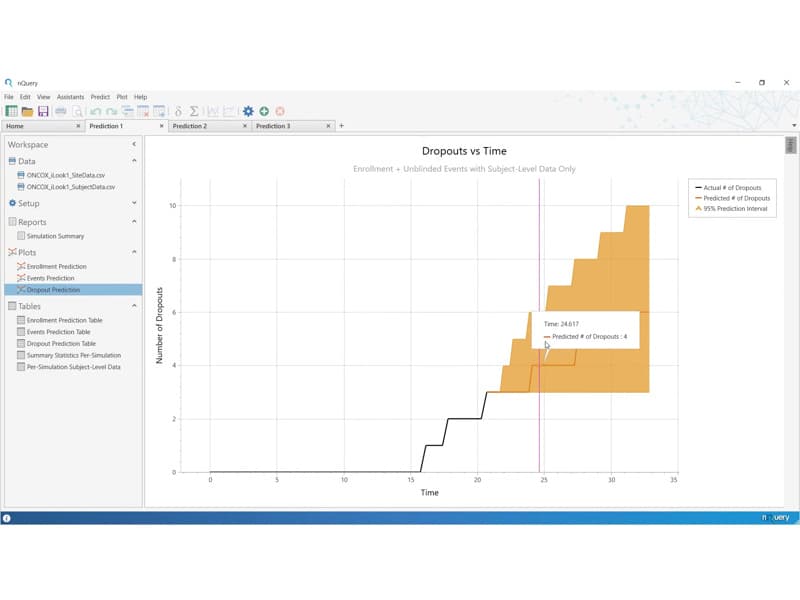Click the delta effect size toolbar icon

click(x=178, y=111)
